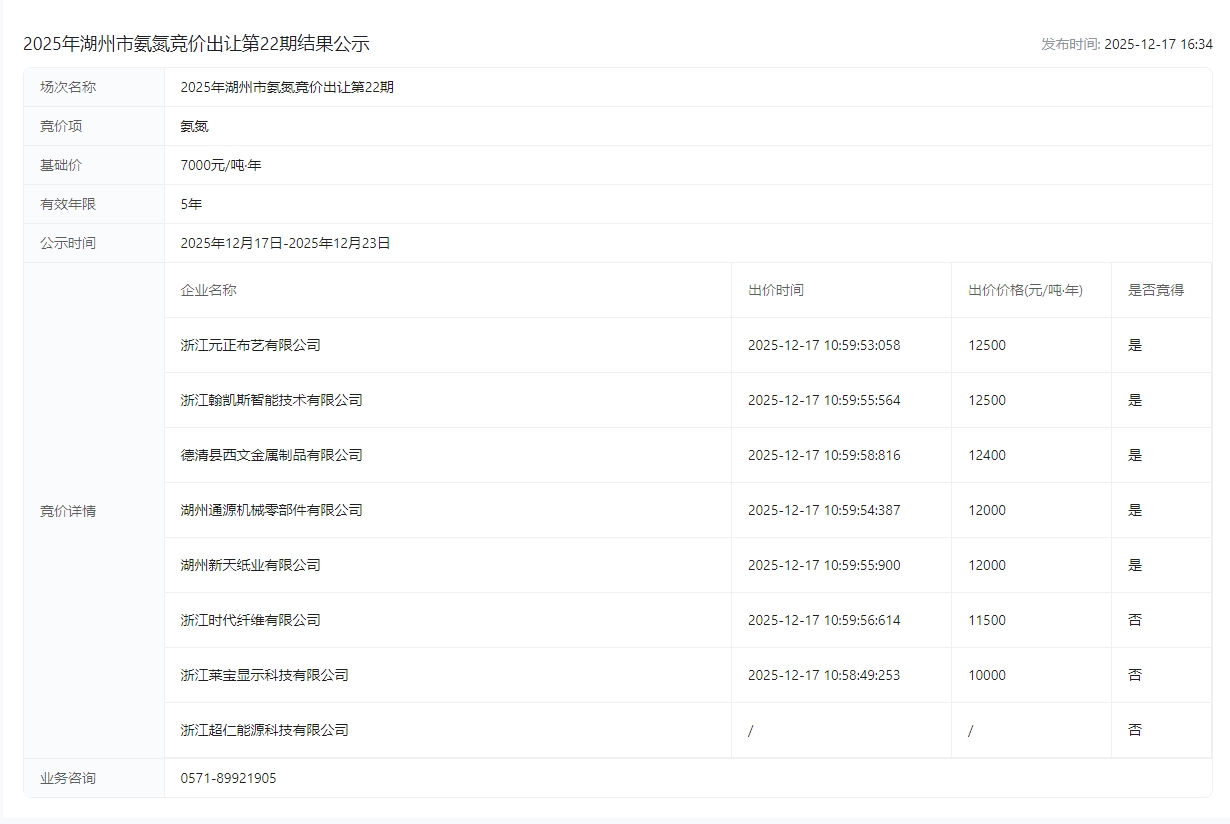Select company 湖州新天纸业有限公司
The height and width of the screenshot is (824, 1230).
click(x=250, y=565)
